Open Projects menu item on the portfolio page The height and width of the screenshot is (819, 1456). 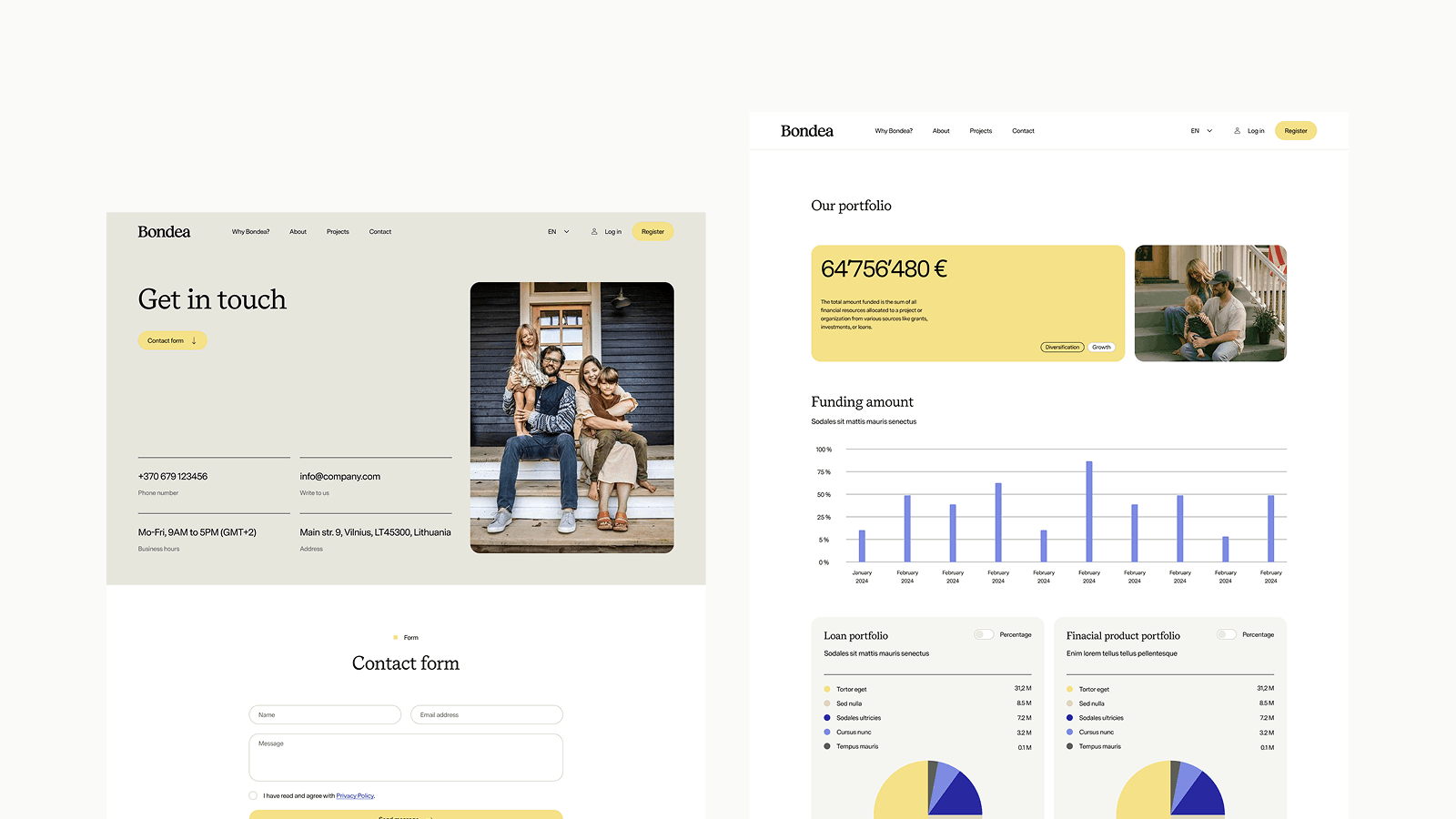(x=981, y=131)
